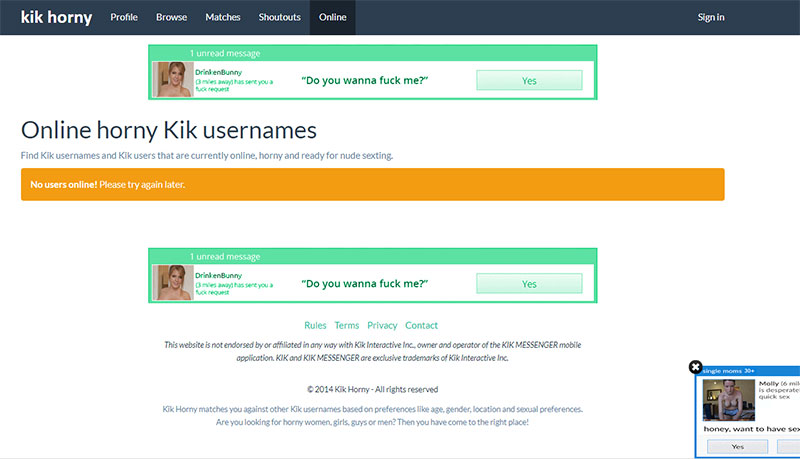Click the site logo in the navbar
Viewport: 800px width, 459px height.
tap(56, 17)
